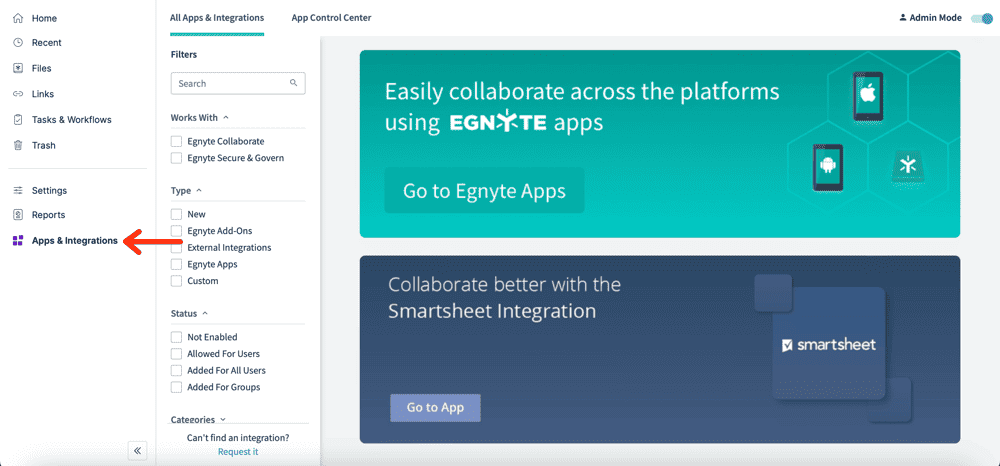Click the Trash bin icon
Viewport: 1000px width, 466px height.
pyautogui.click(x=18, y=145)
